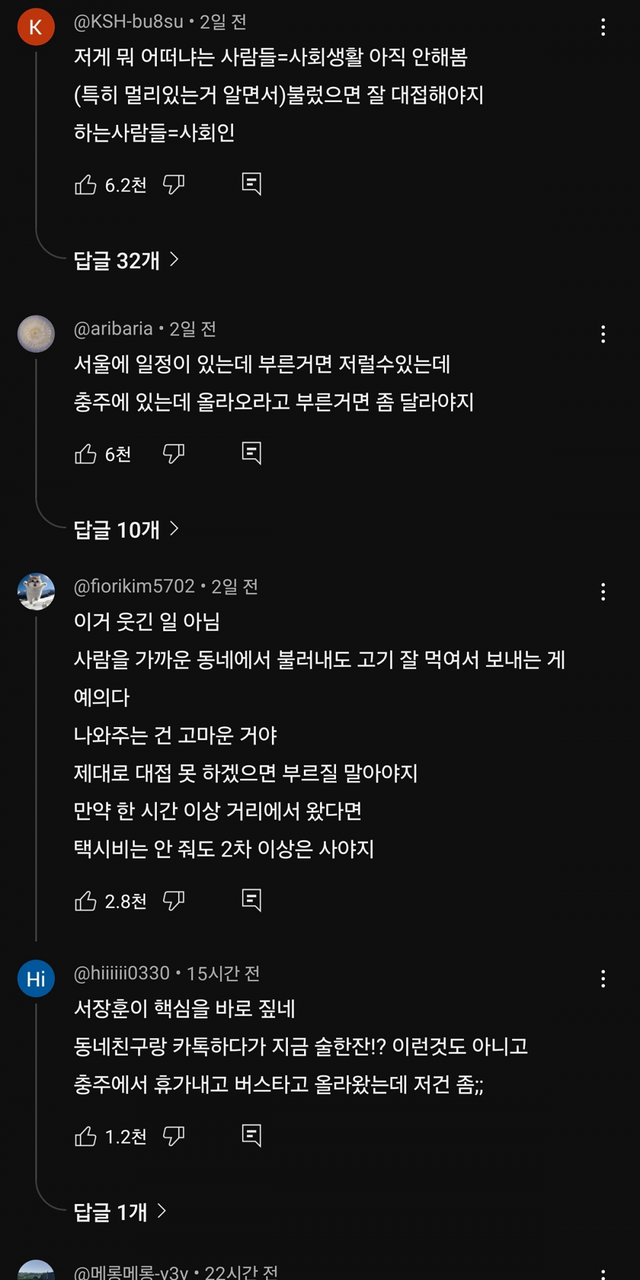This screenshot has width=640, height=1280.
Task: Open more options for @KSH-bu8su comment
Action: (x=603, y=28)
